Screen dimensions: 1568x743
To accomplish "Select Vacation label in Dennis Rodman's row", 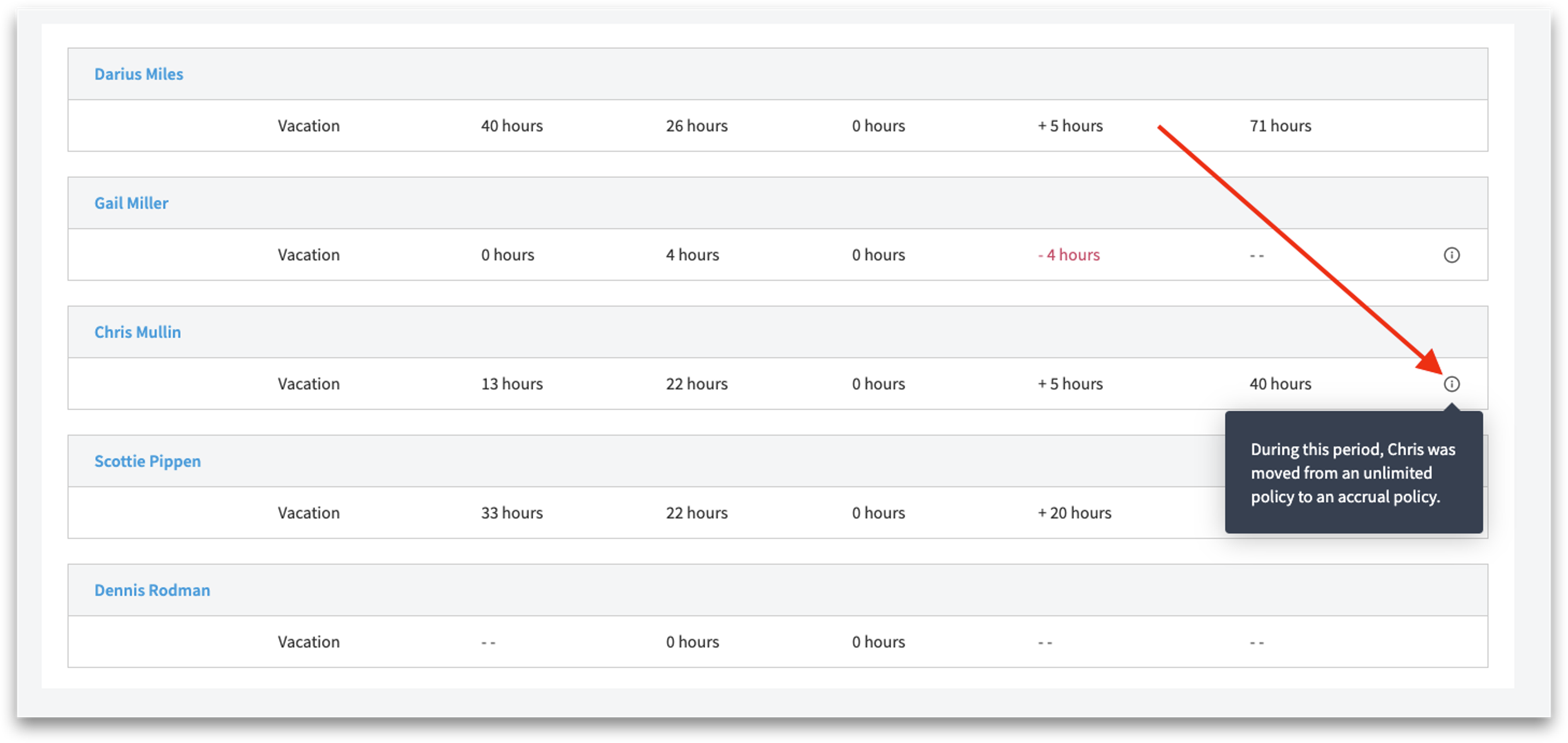I will (309, 642).
